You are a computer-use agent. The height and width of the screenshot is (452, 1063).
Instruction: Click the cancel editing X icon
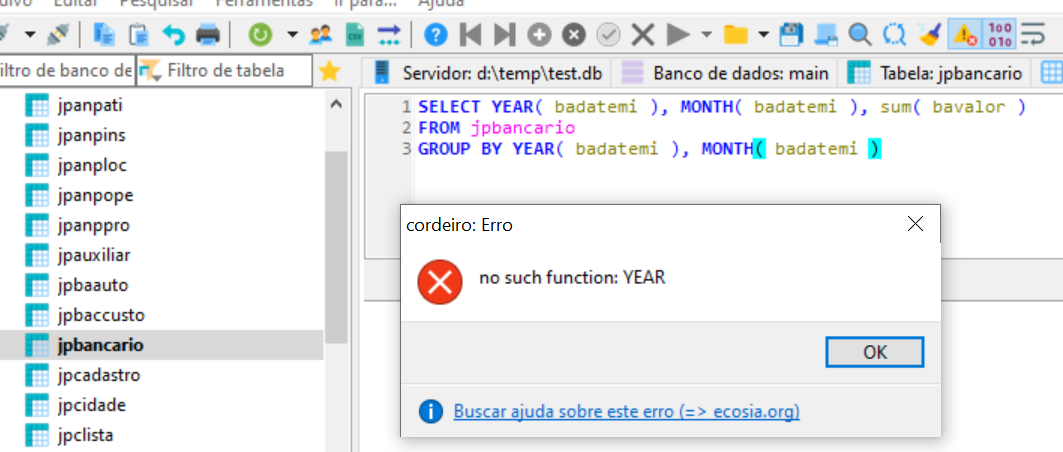tap(643, 34)
